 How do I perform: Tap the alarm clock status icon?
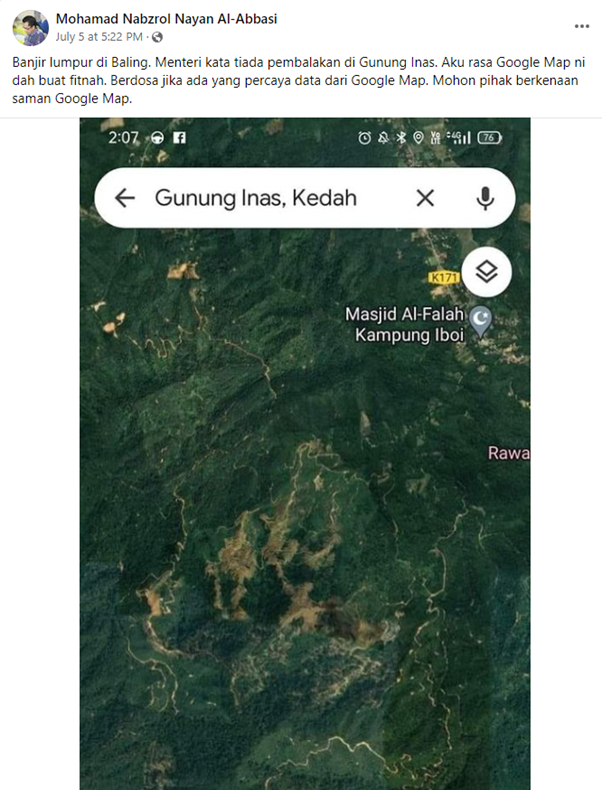(x=364, y=138)
